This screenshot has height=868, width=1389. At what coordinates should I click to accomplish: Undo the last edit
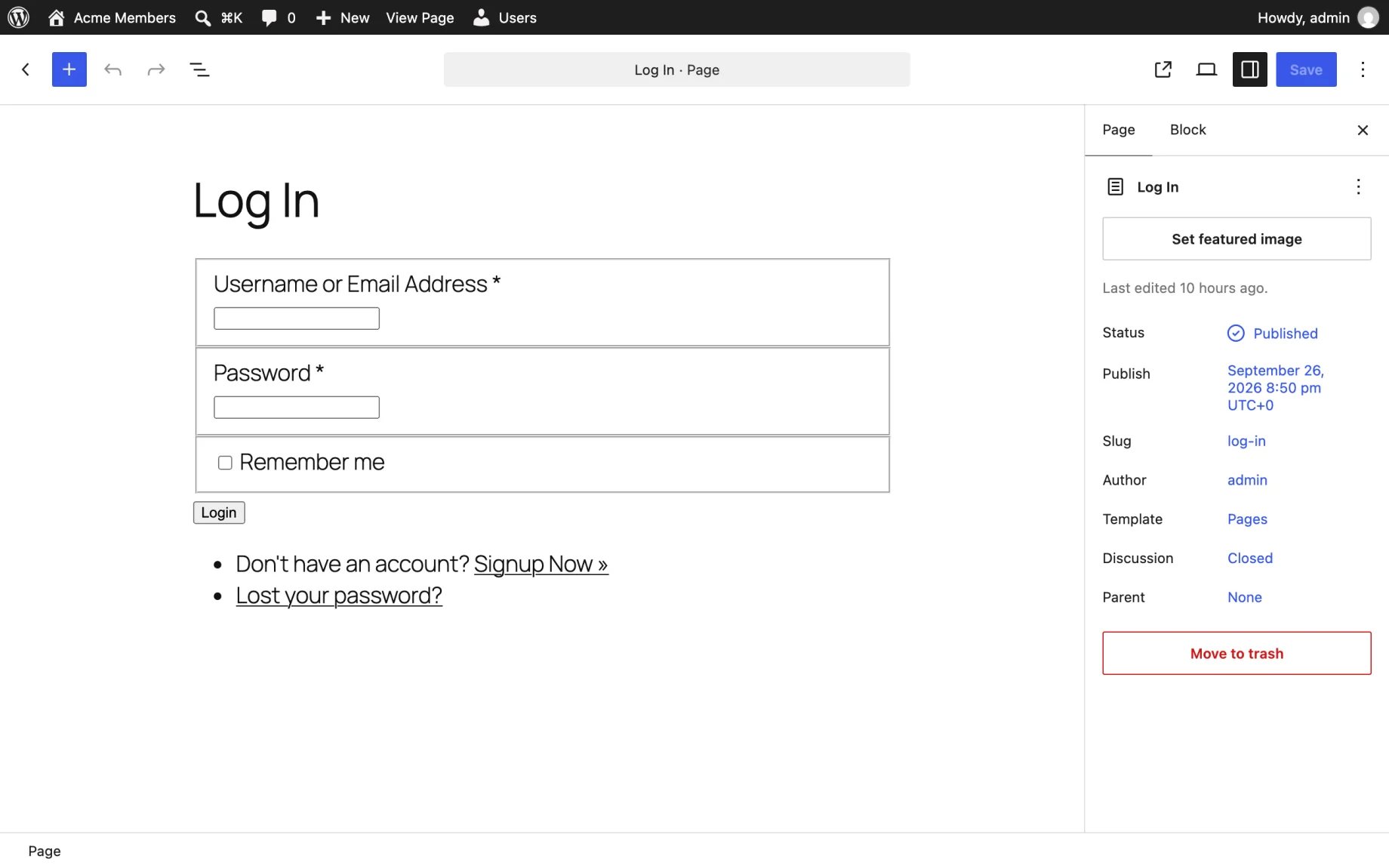[x=112, y=69]
